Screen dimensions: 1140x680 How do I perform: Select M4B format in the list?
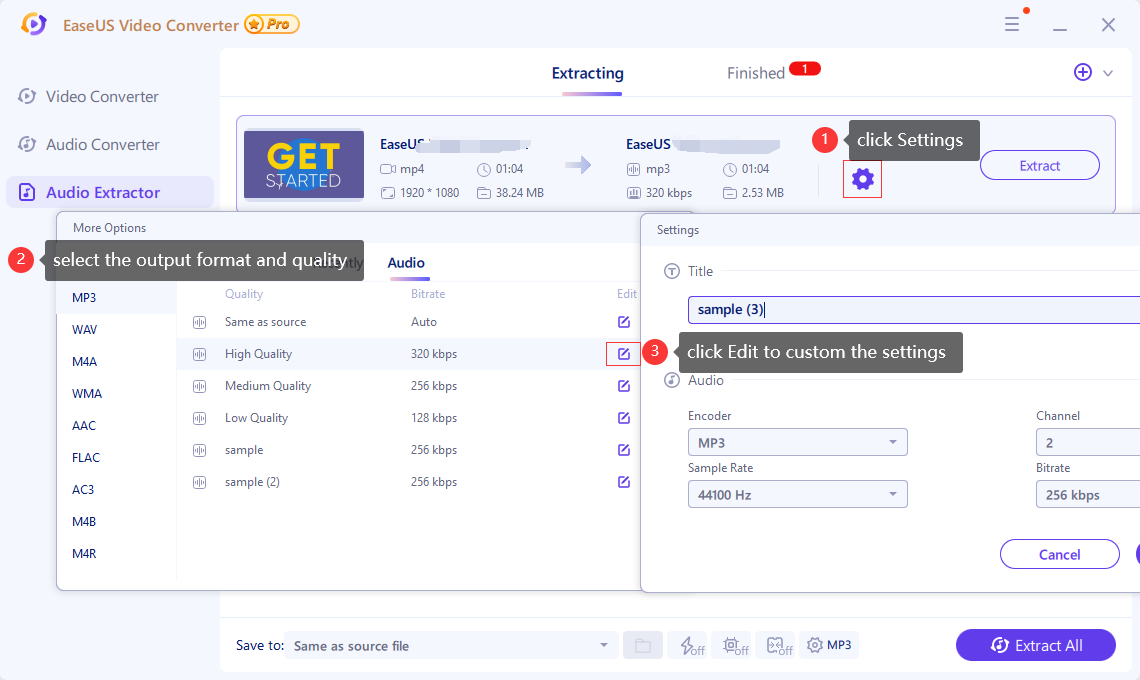tap(116, 521)
